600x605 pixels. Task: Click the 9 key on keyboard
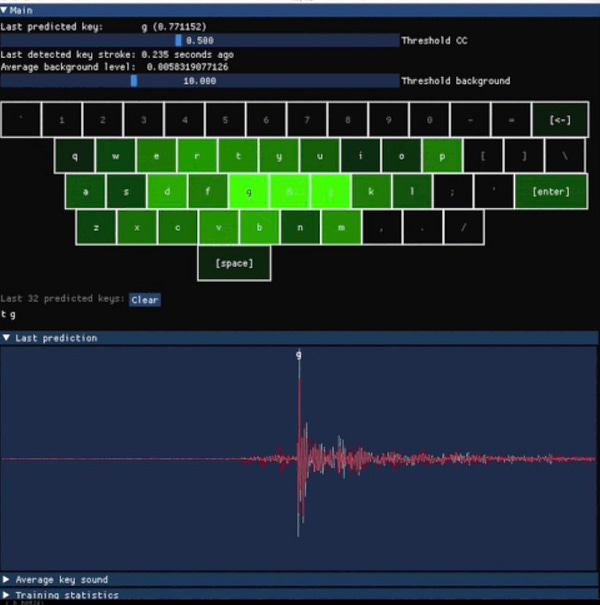389,119
